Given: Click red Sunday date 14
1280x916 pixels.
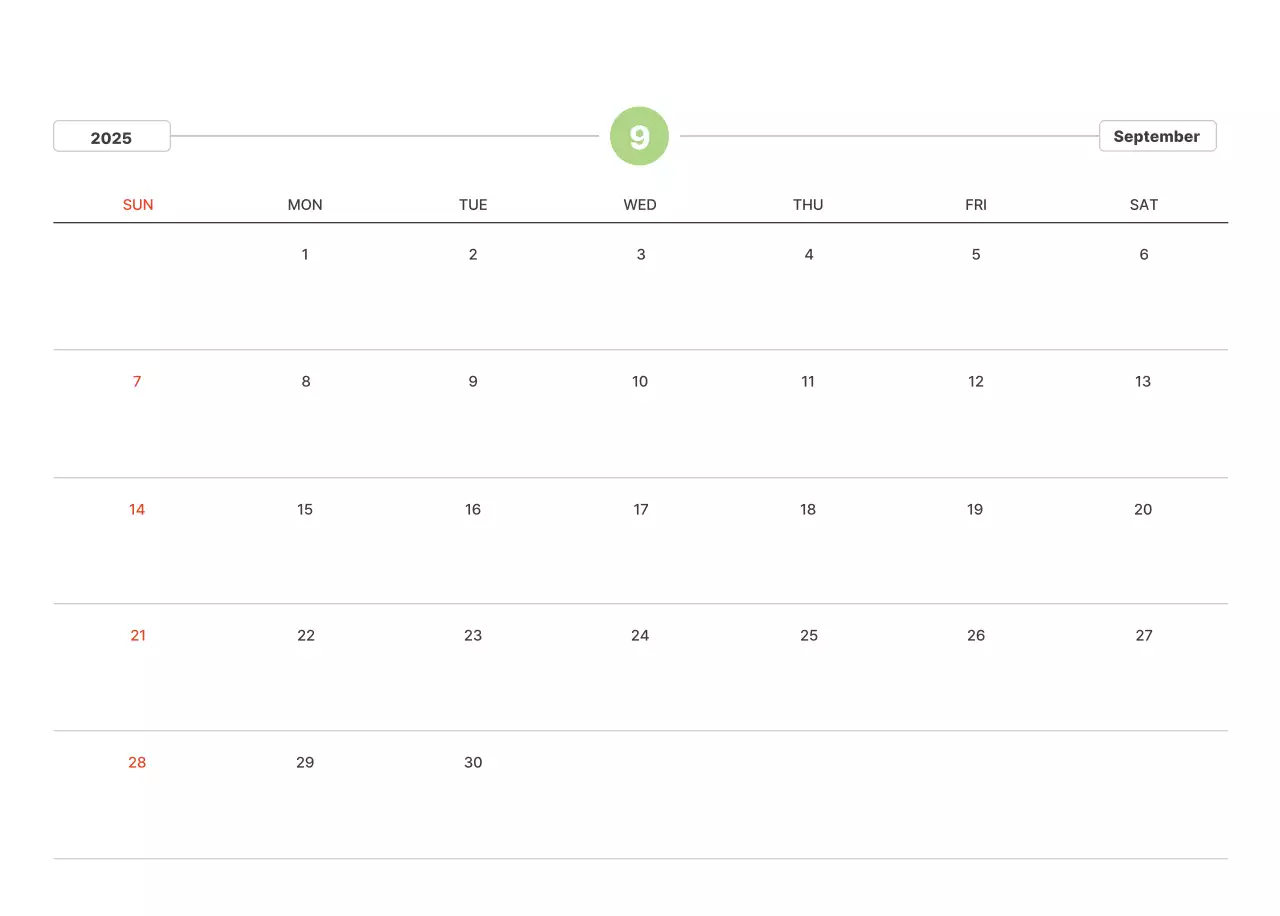Looking at the screenshot, I should 137,510.
